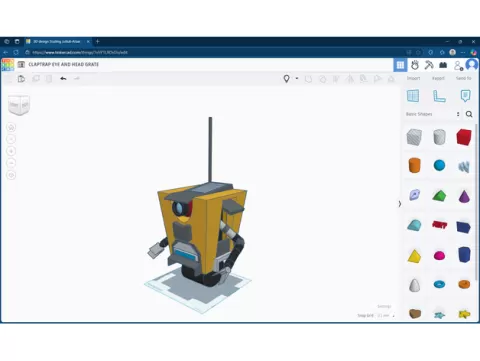This screenshot has height=361, width=480.
Task: Pick the light blue Scribble shape
Action: tap(464, 166)
